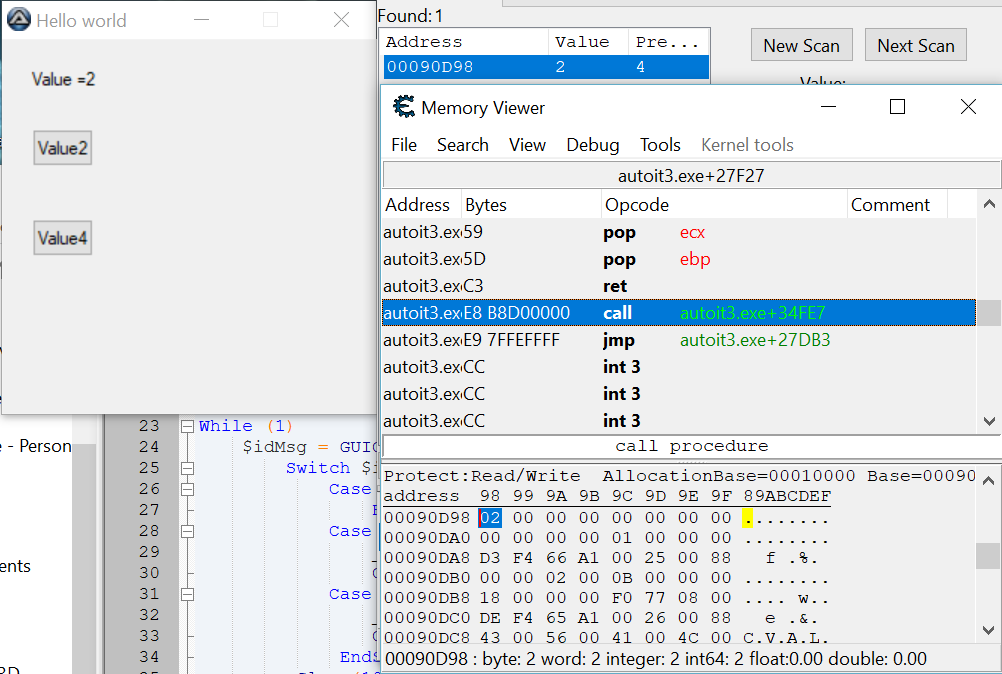Screen dimensions: 1002x674
Task: Select the ret instruction row
Action: point(679,286)
